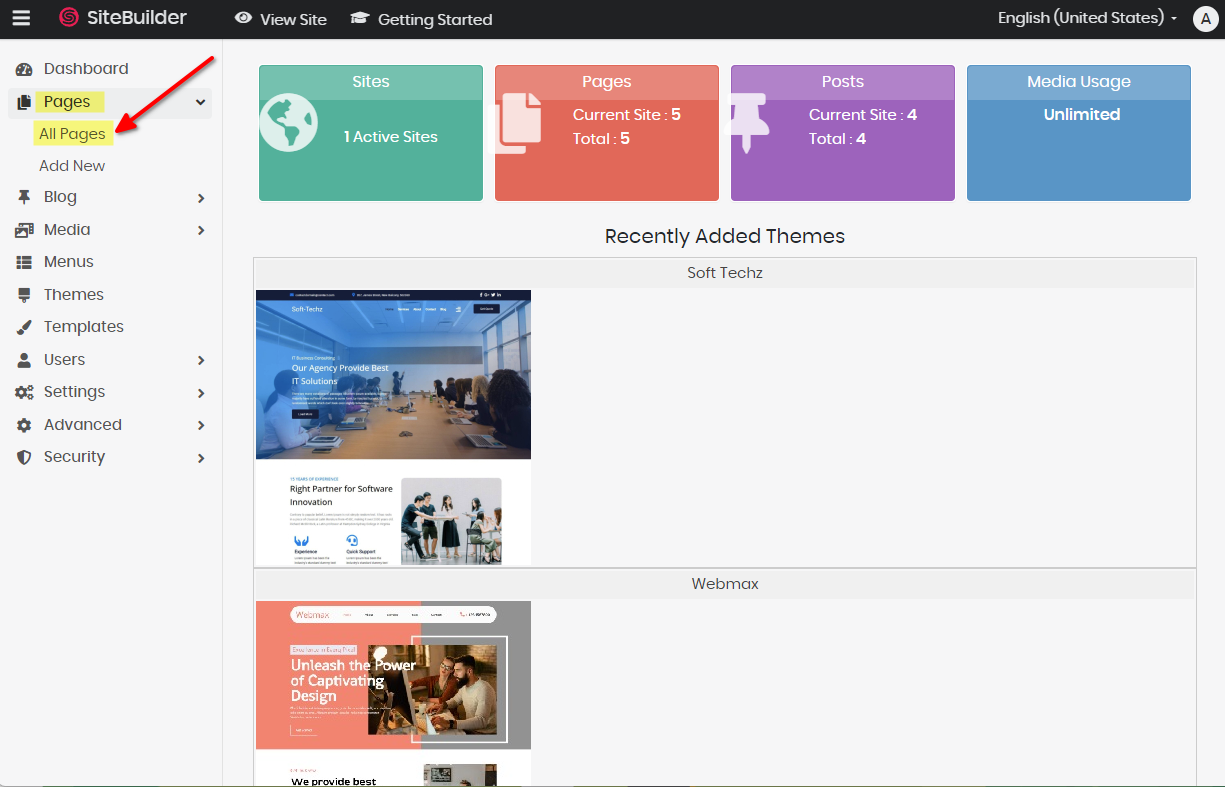Select Add New under Pages

(x=72, y=166)
